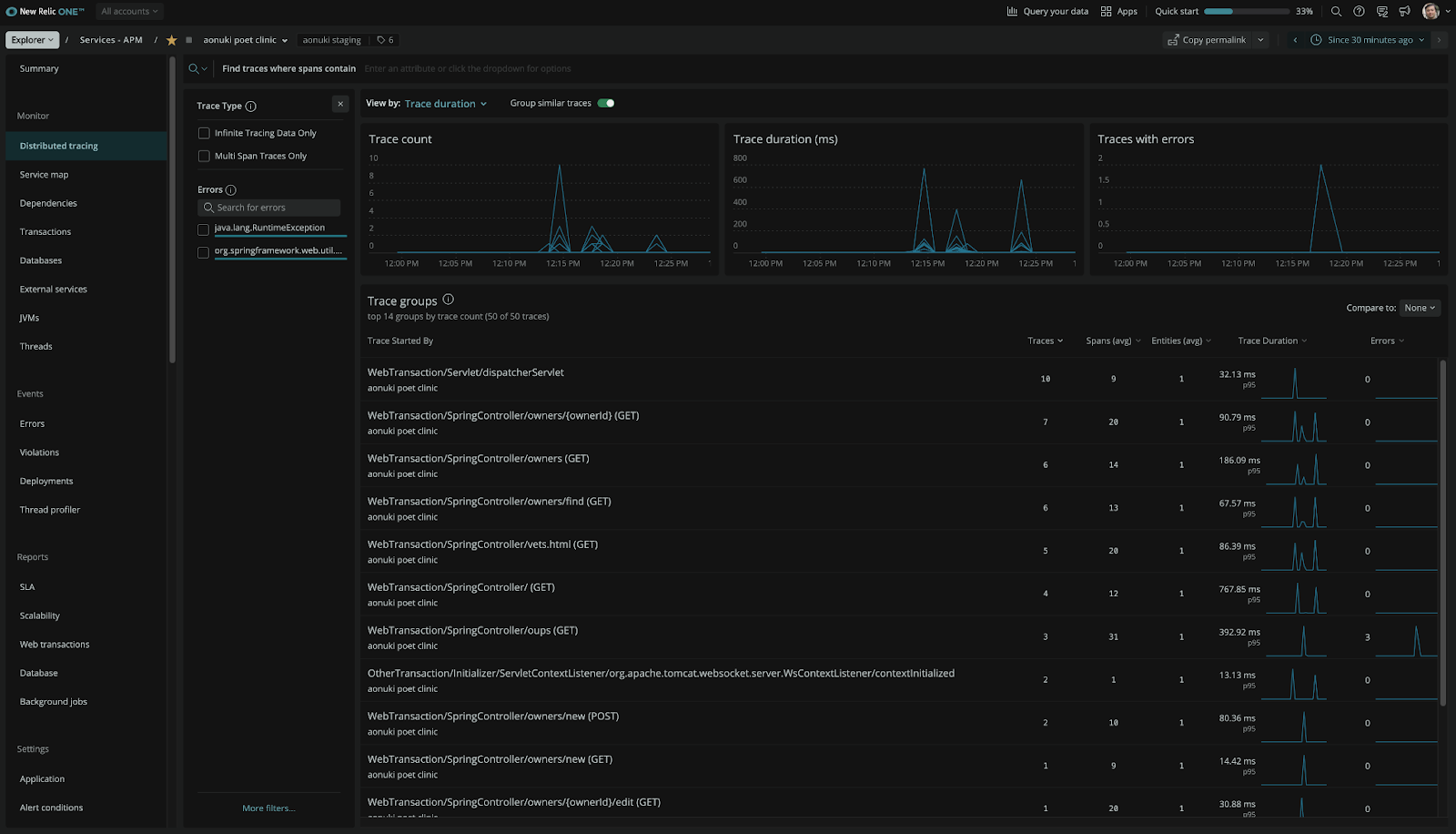The width and height of the screenshot is (1456, 834).
Task: Switch to the Service map section
Action: pos(43,174)
